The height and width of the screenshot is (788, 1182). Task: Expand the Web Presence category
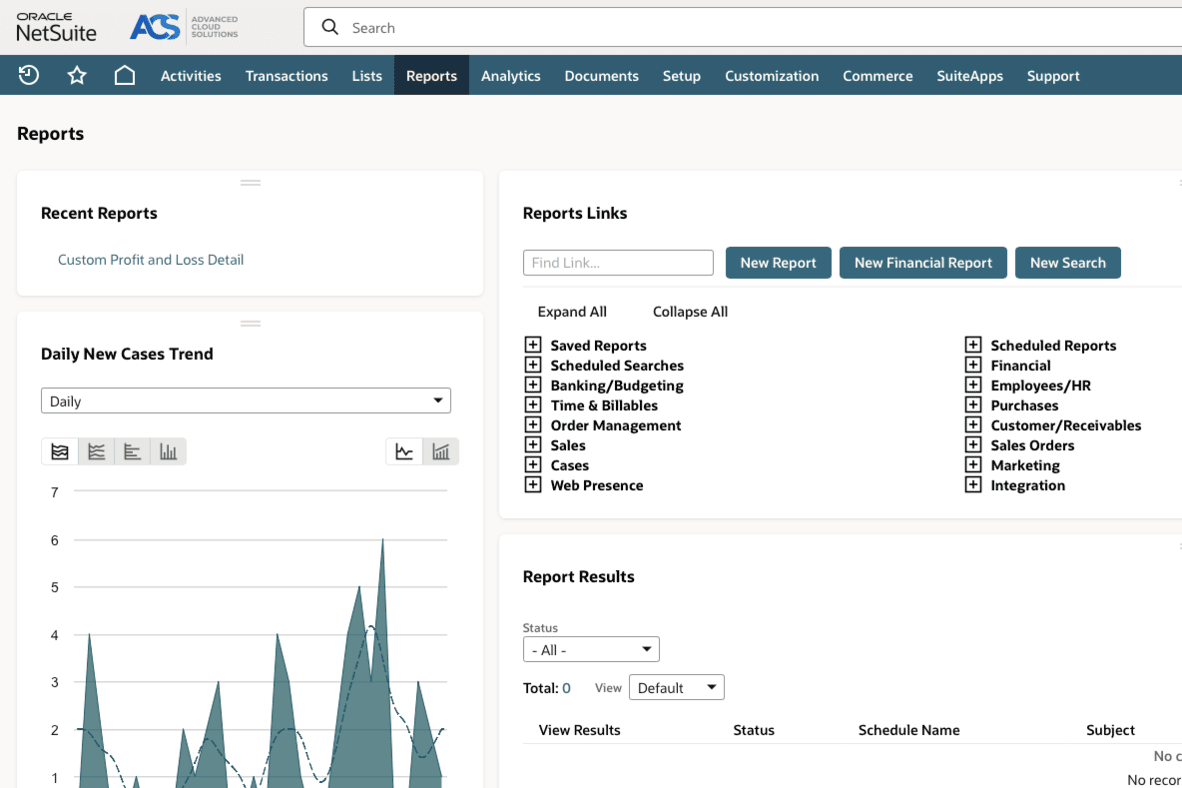click(533, 485)
